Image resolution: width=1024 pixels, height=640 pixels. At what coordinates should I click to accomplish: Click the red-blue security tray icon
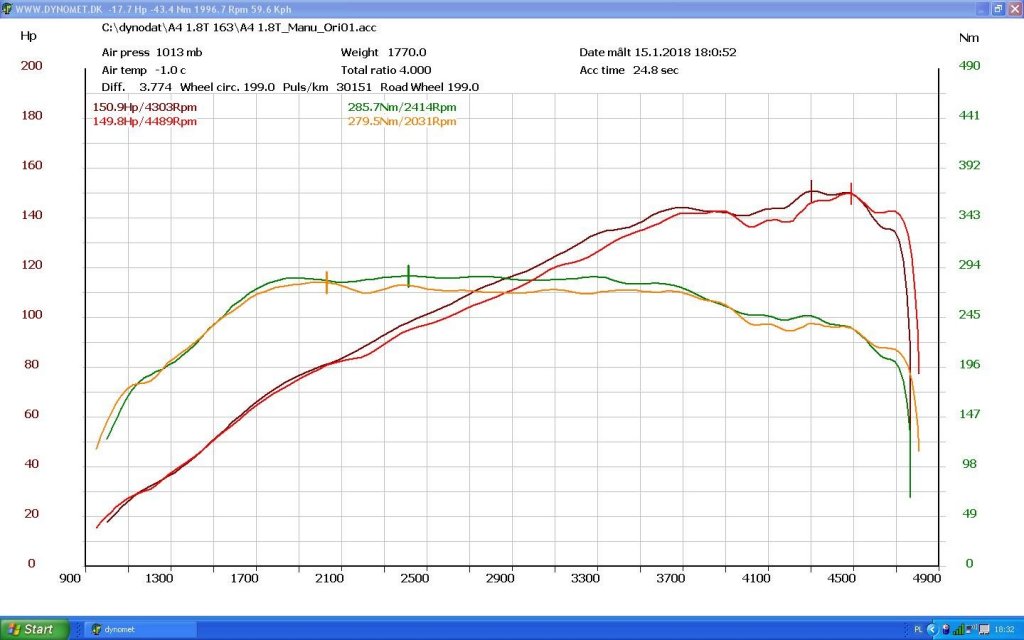946,630
